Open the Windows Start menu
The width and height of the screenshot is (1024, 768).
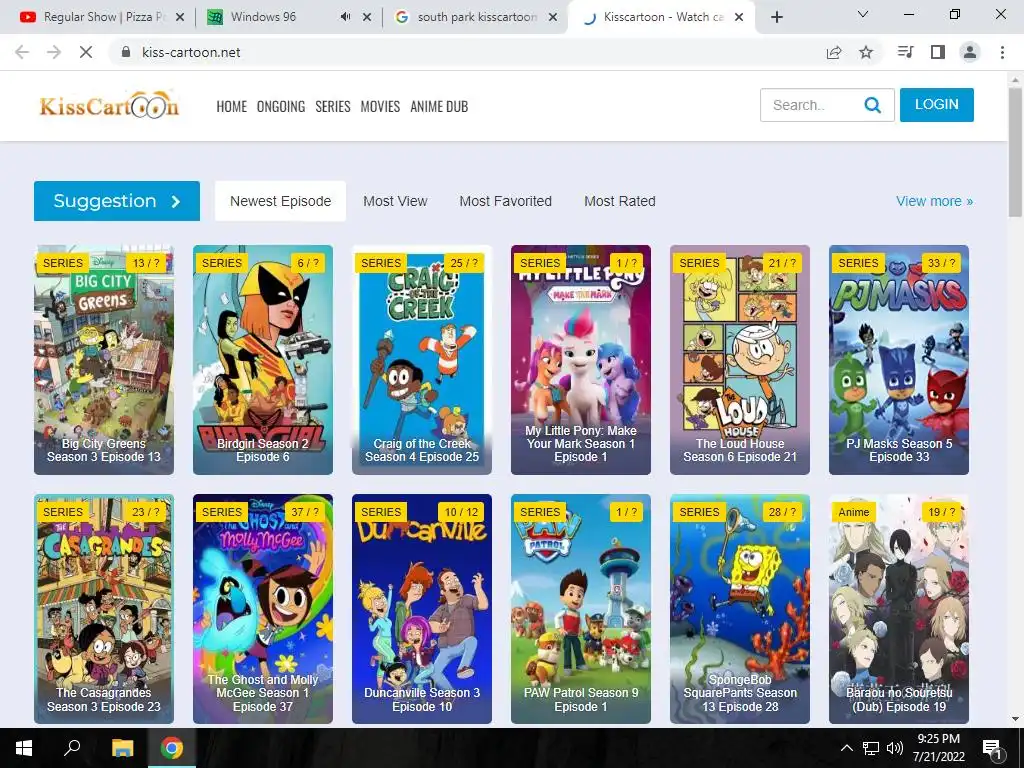tap(24, 748)
